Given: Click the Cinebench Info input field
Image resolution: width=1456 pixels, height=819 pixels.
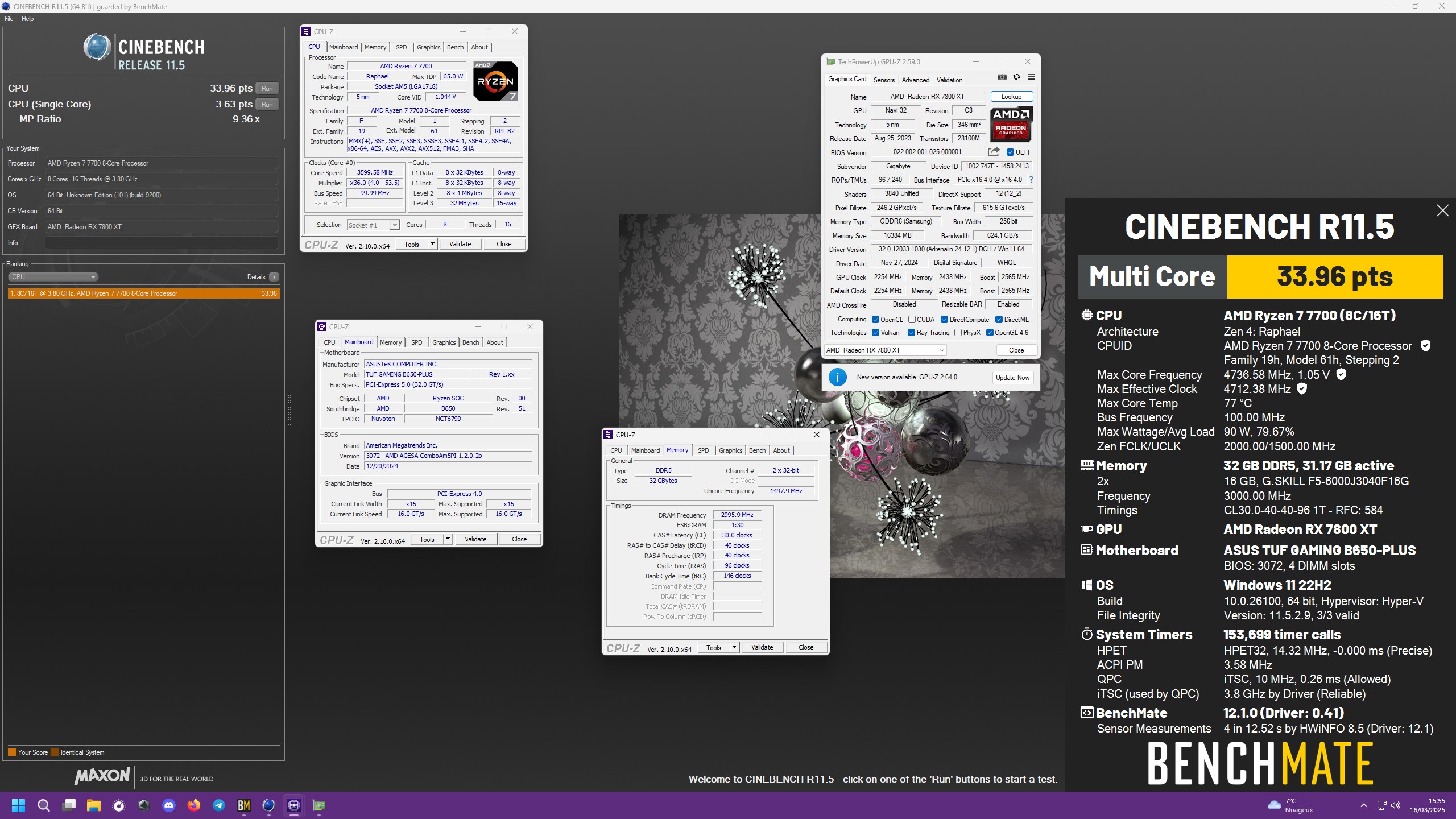Looking at the screenshot, I should pos(162,243).
